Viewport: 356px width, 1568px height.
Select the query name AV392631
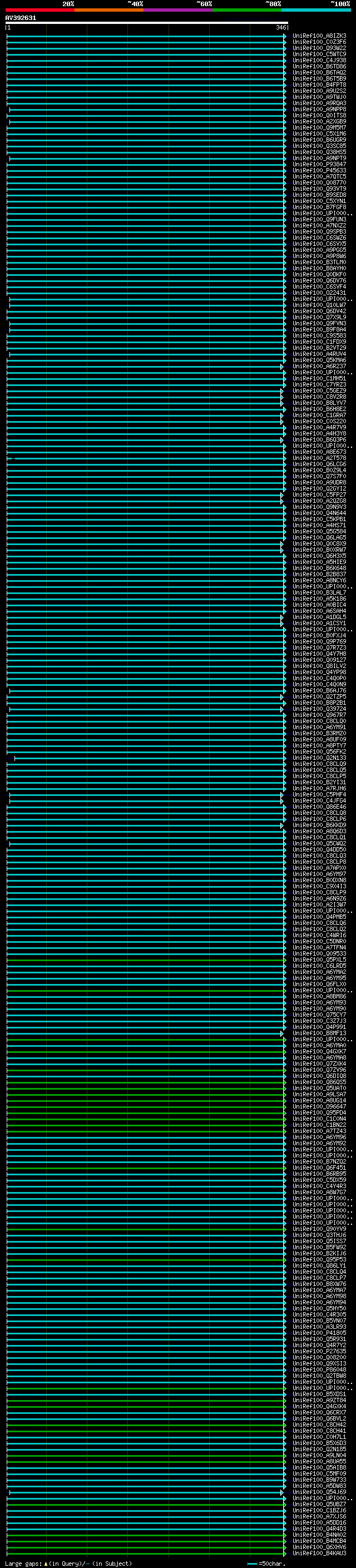pyautogui.click(x=21, y=18)
